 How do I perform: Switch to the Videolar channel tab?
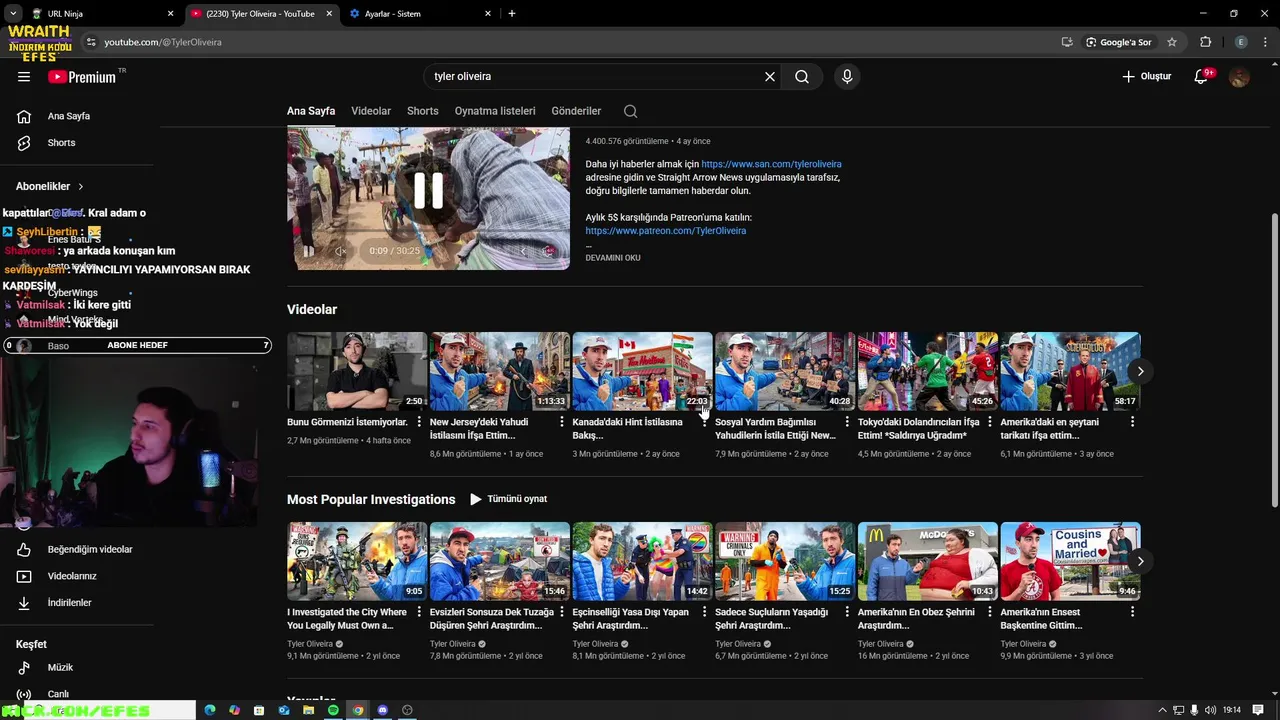371,111
